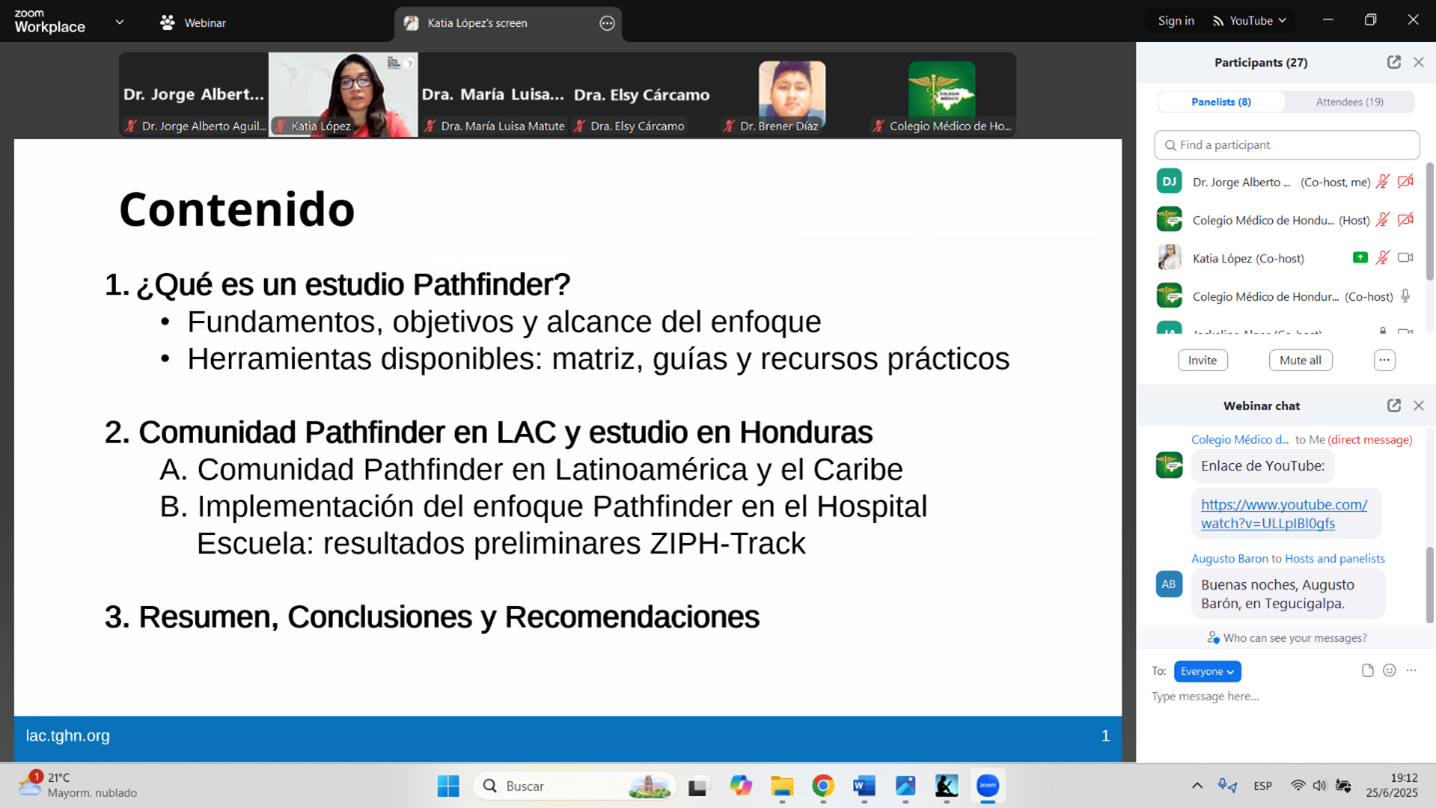
Task: Pop out the Participants panel
Action: [1394, 62]
